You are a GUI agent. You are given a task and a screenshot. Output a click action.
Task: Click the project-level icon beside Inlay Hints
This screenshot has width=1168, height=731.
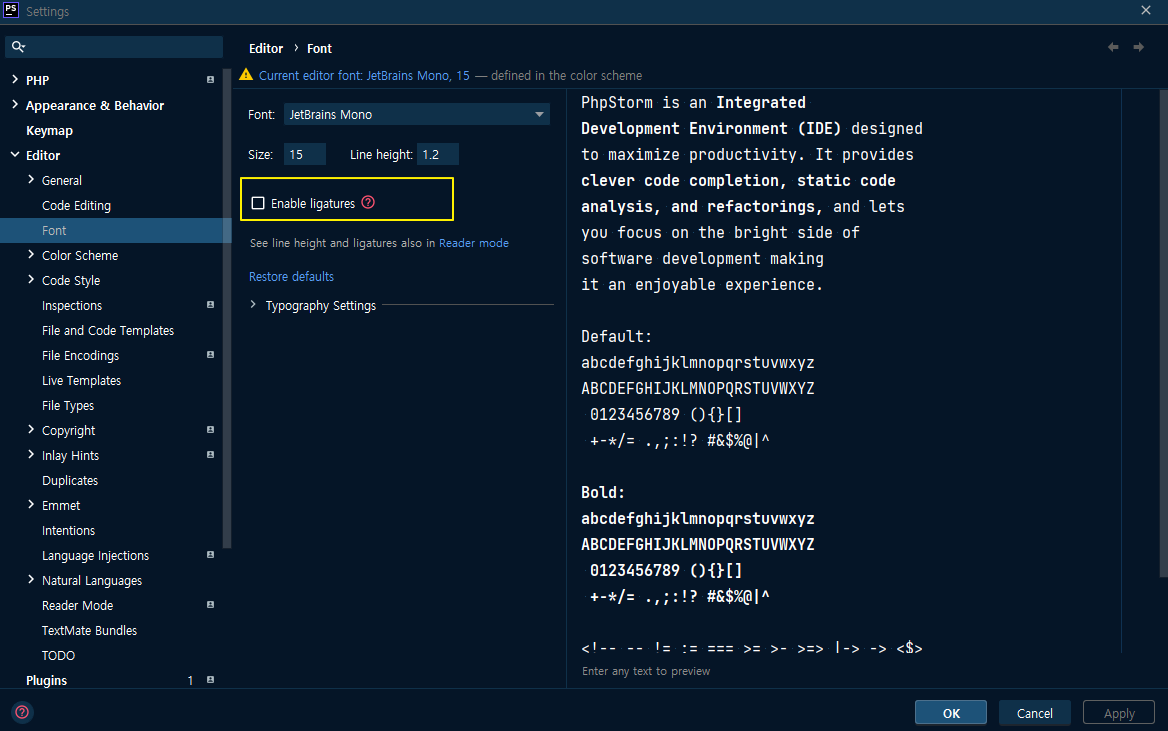[x=210, y=455]
